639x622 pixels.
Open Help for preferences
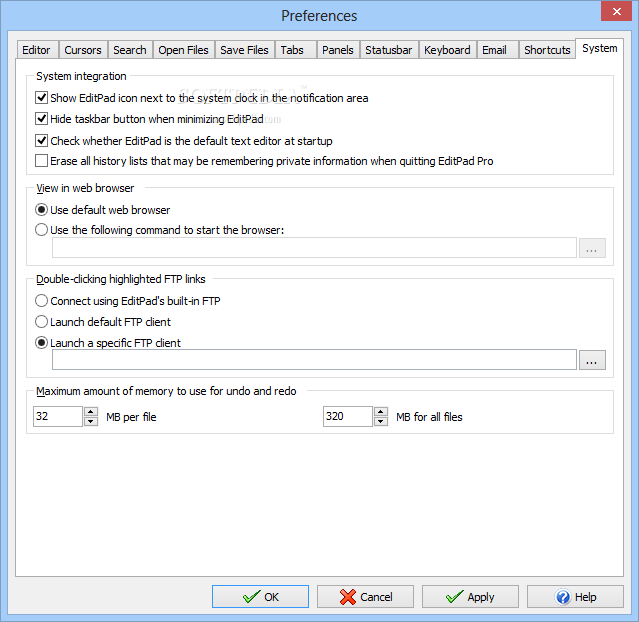pyautogui.click(x=575, y=597)
